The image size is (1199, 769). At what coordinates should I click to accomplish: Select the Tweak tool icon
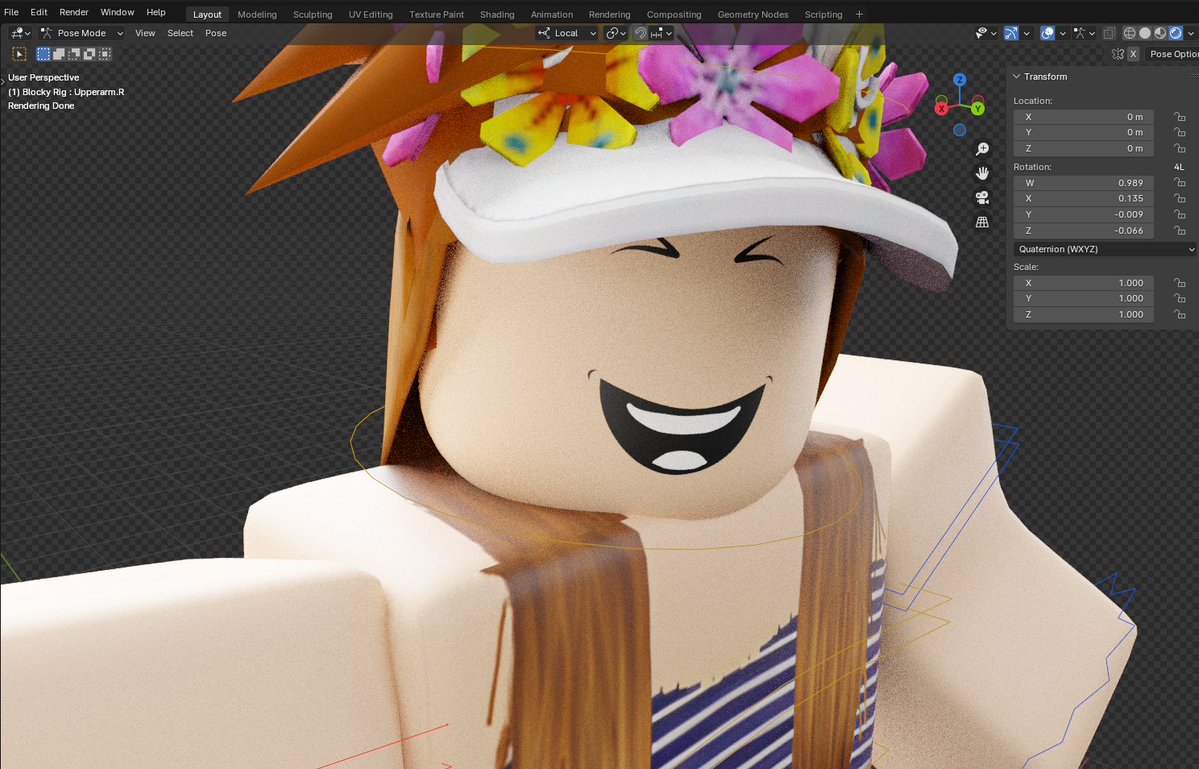click(19, 54)
